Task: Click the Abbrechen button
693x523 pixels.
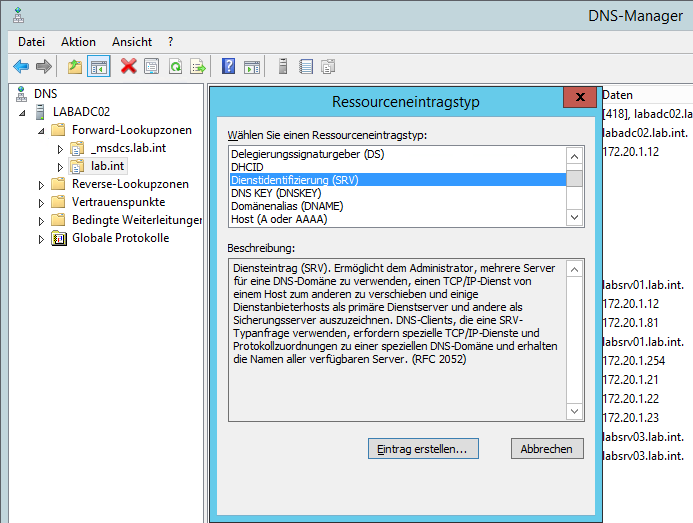Action: tap(546, 449)
